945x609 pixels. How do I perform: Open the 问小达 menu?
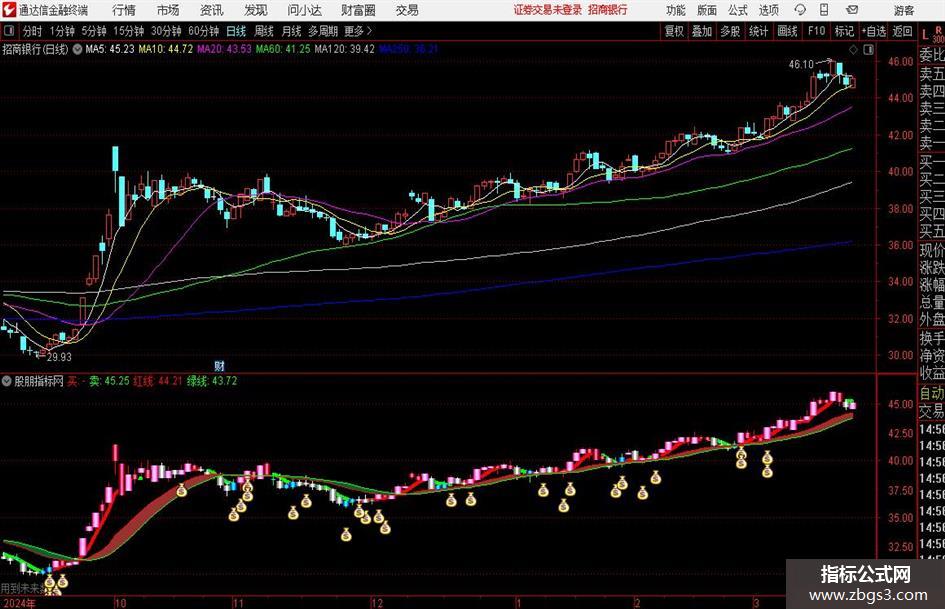[x=304, y=10]
